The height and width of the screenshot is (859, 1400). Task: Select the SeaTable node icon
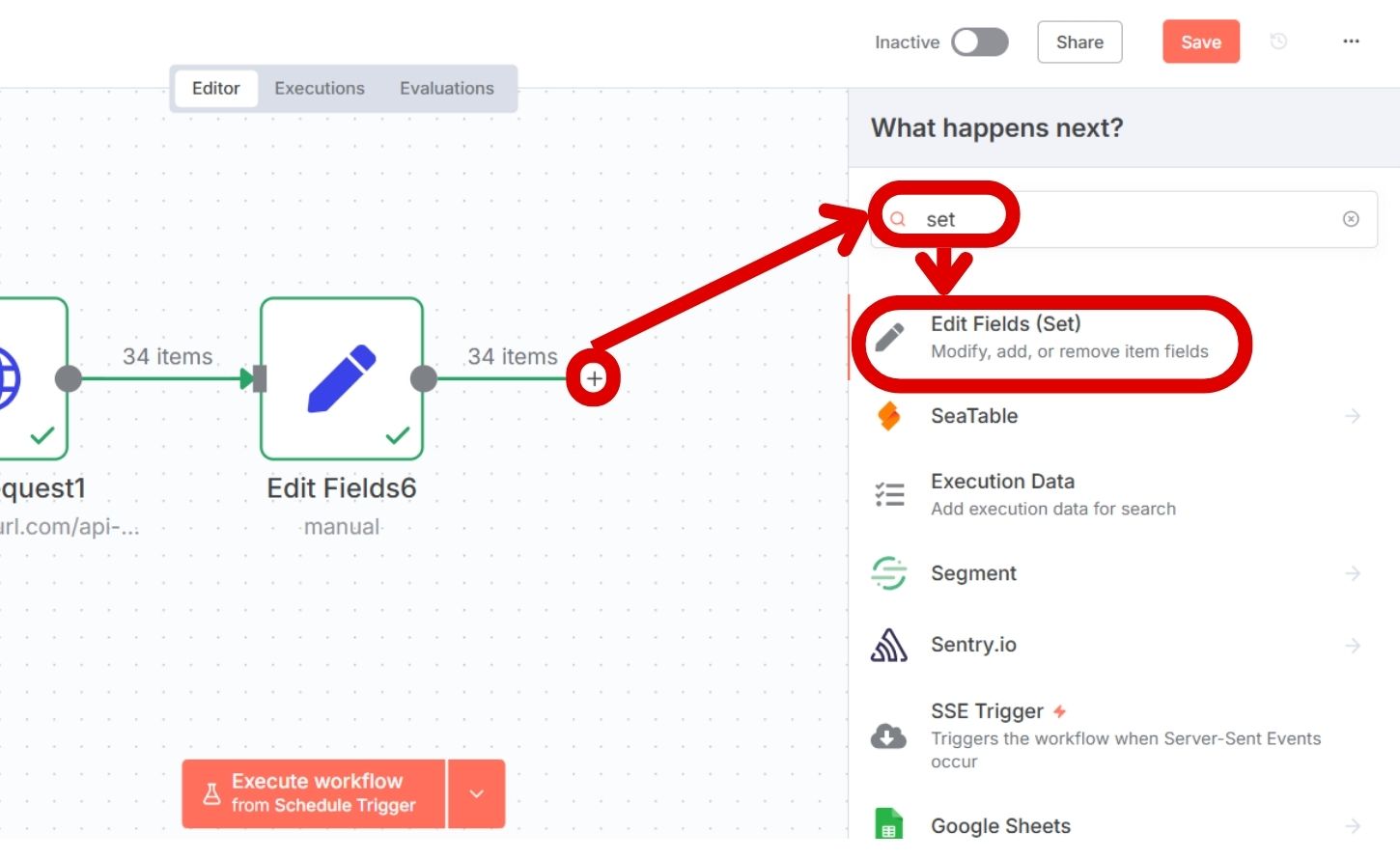pos(888,416)
